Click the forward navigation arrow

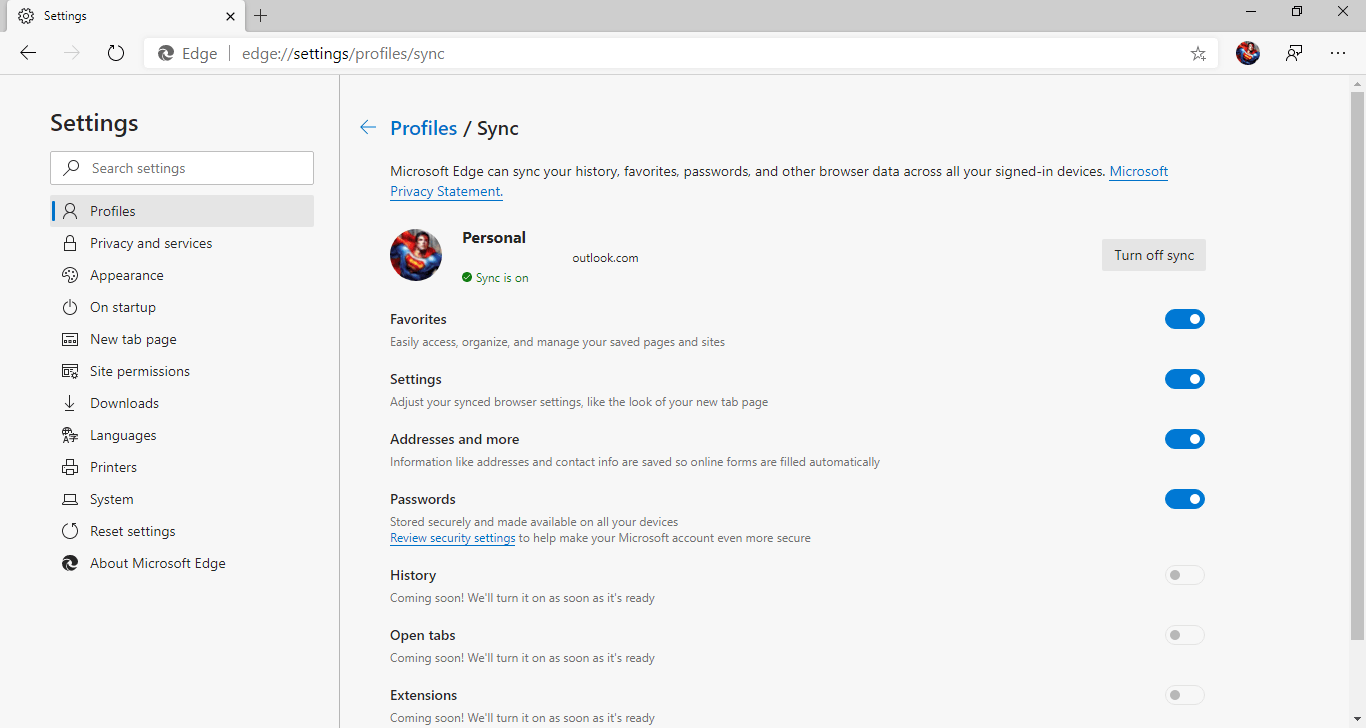pyautogui.click(x=72, y=53)
